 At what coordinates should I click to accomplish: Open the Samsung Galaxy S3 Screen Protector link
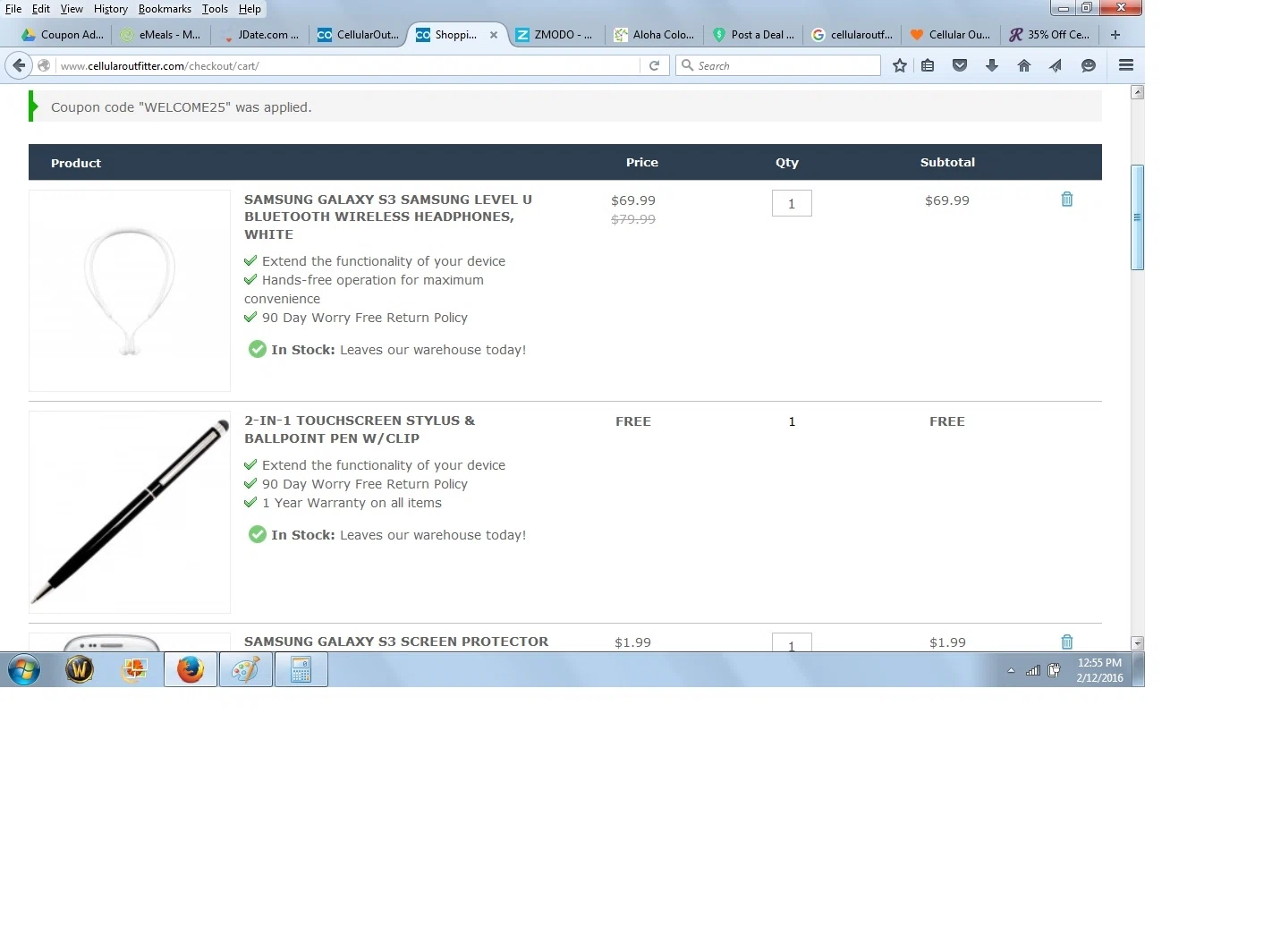tap(396, 642)
